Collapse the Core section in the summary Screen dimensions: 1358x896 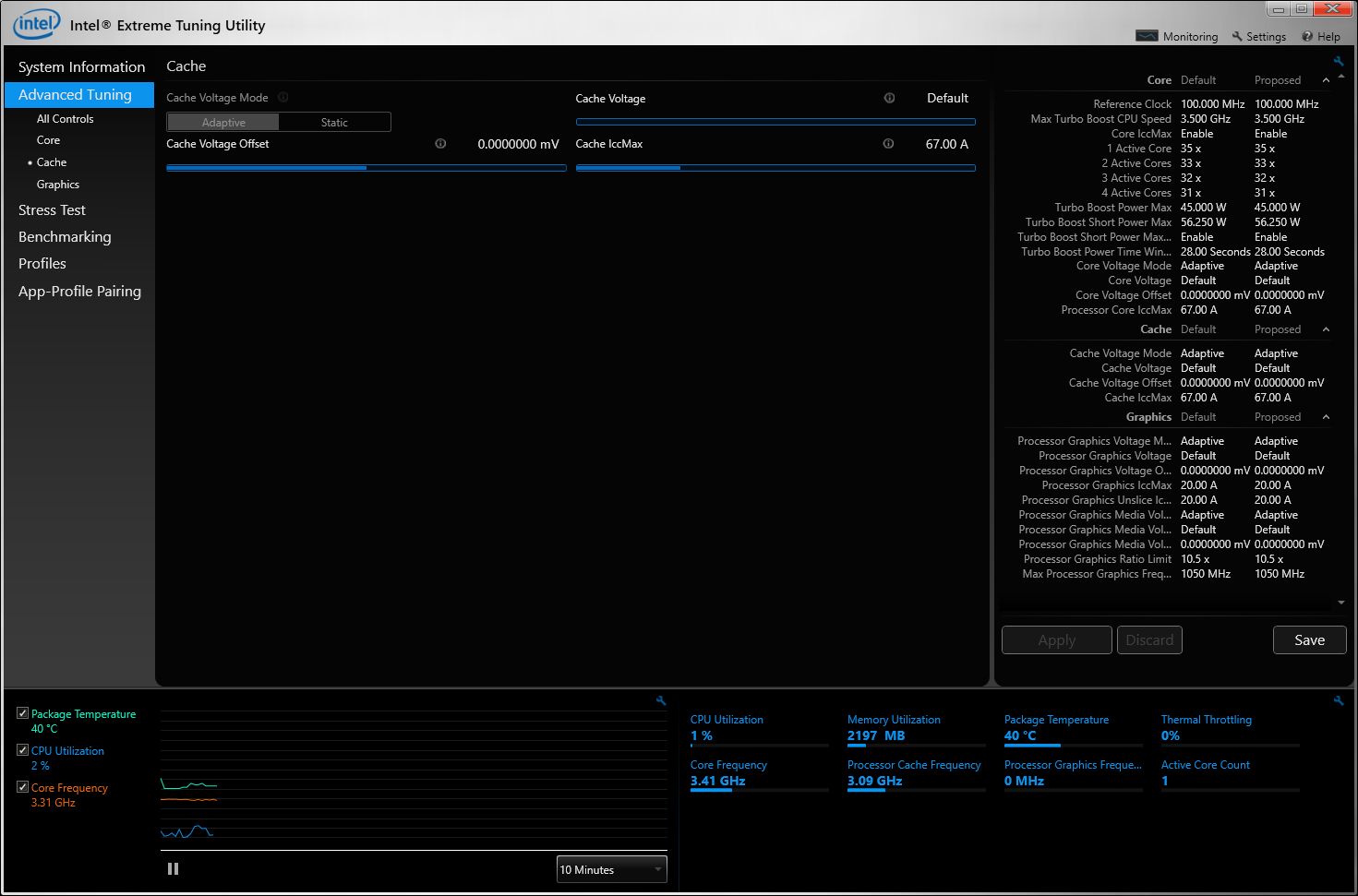[1326, 80]
